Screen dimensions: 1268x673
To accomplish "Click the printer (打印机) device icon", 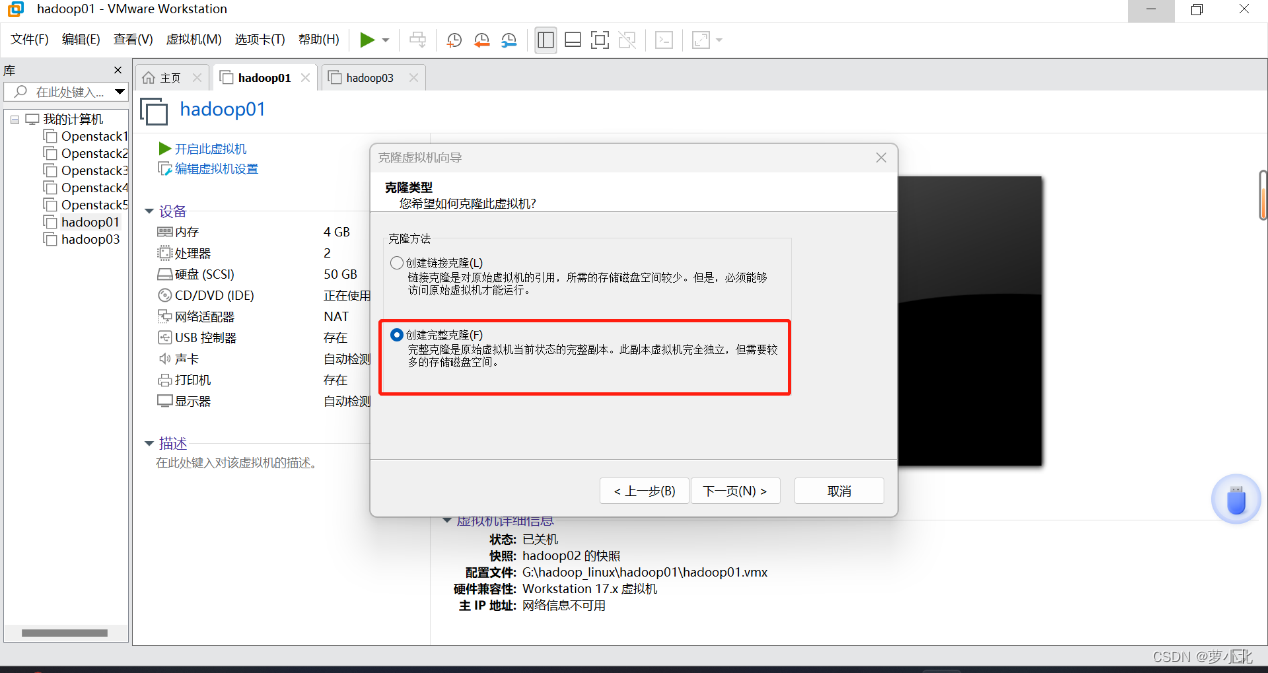I will tap(165, 380).
